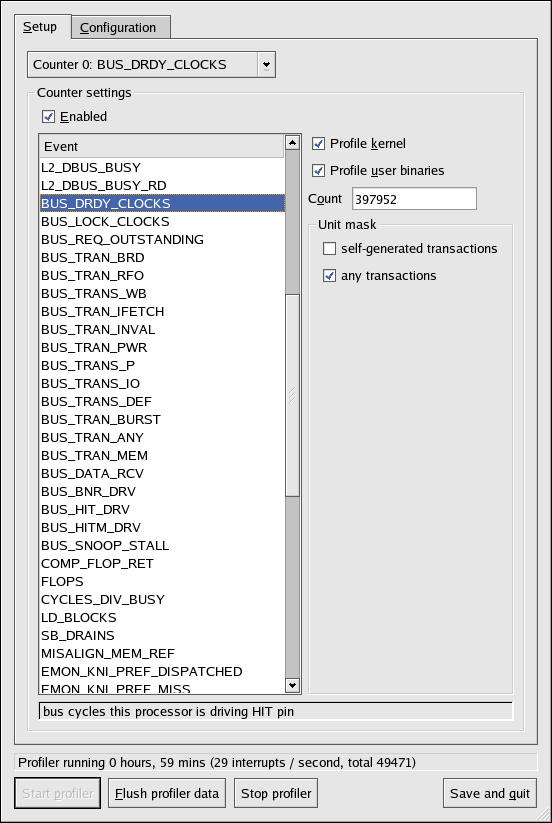Screen dimensions: 552x823
Task: Open the Counter 0 dropdown arrow
Action: (267, 65)
